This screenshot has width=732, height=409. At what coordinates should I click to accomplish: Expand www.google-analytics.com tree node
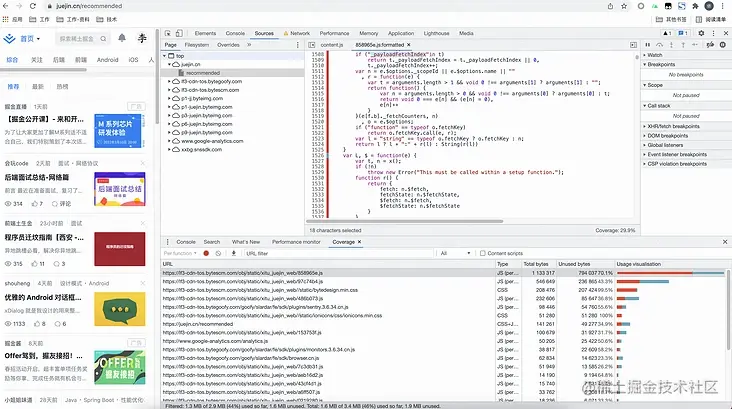click(169, 141)
